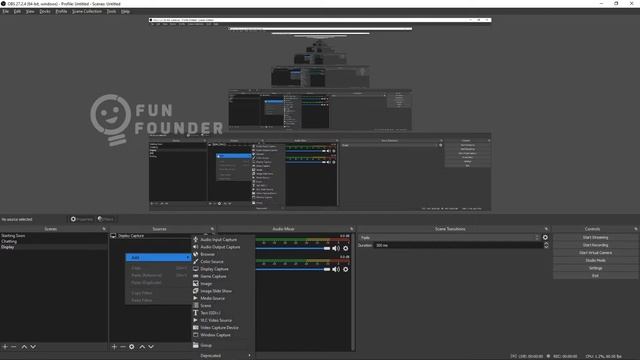
Task: Add a Window Capture source
Action: (x=215, y=335)
